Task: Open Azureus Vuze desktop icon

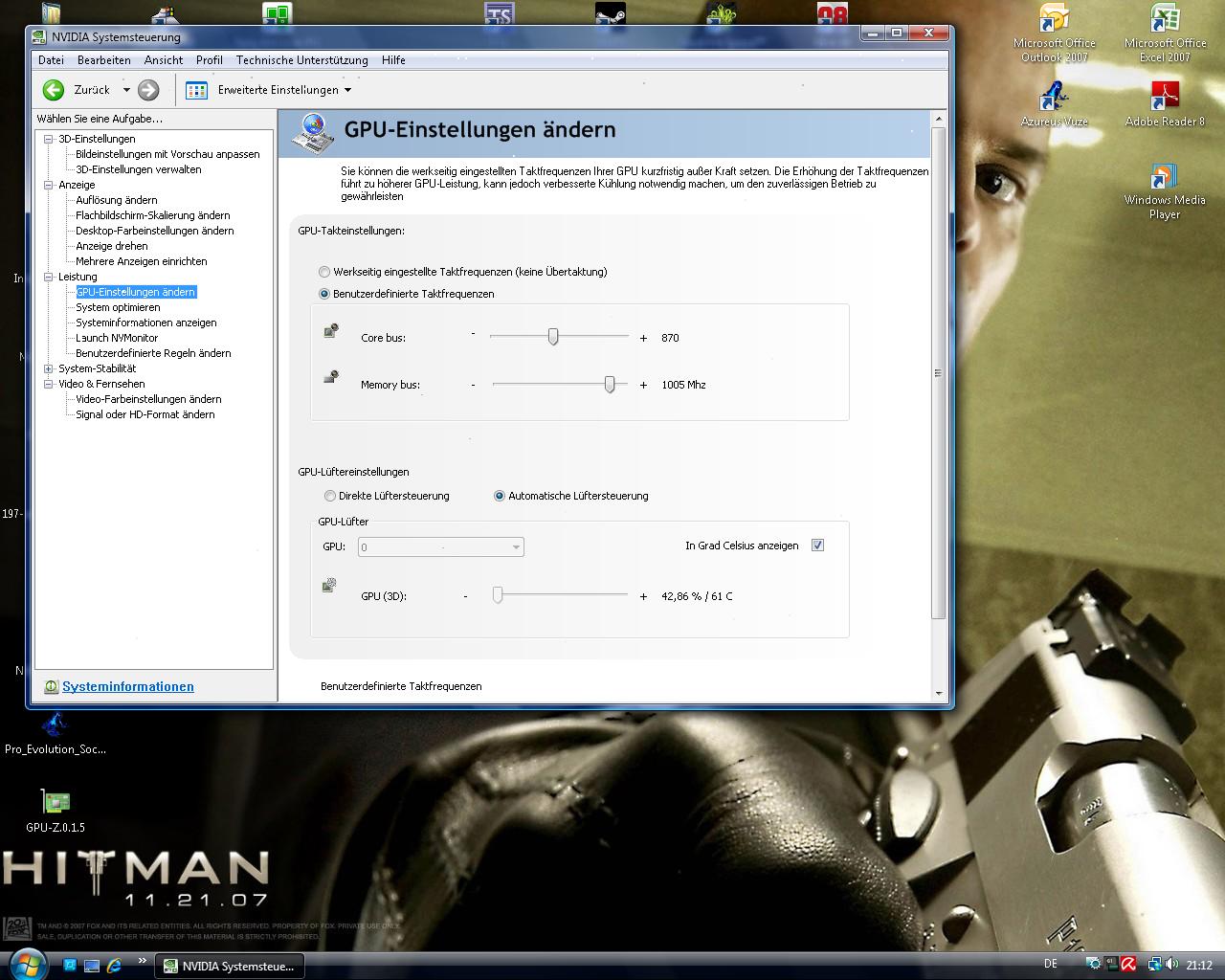Action: pos(1054,103)
